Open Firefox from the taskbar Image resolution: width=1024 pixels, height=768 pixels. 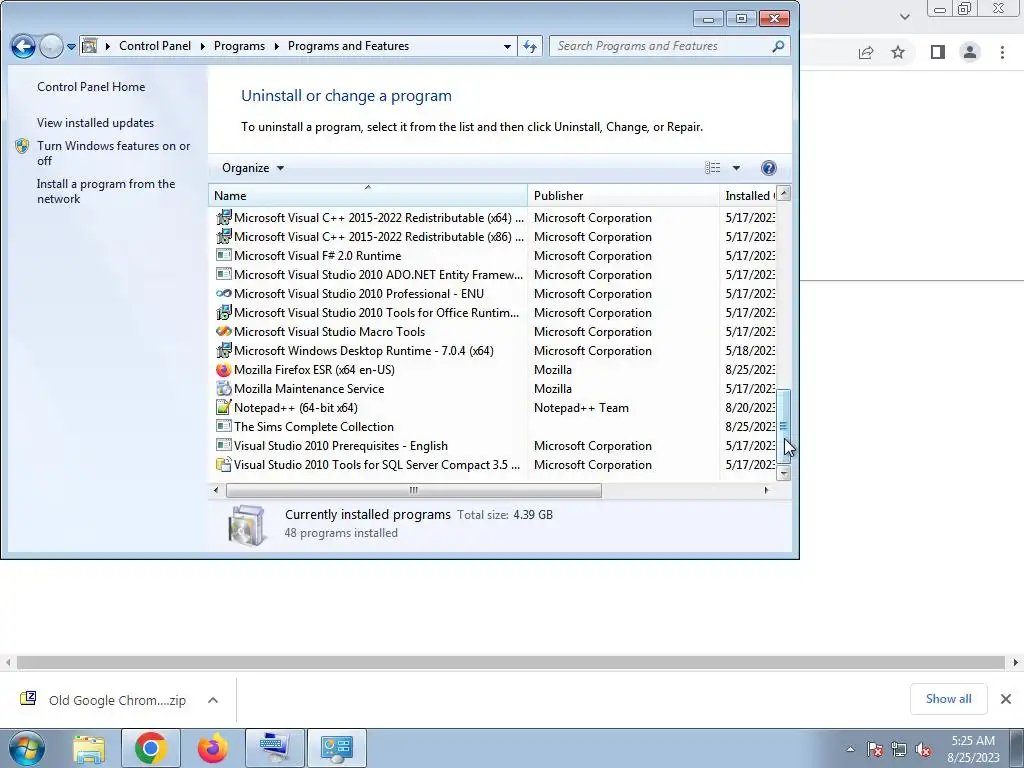coord(213,748)
